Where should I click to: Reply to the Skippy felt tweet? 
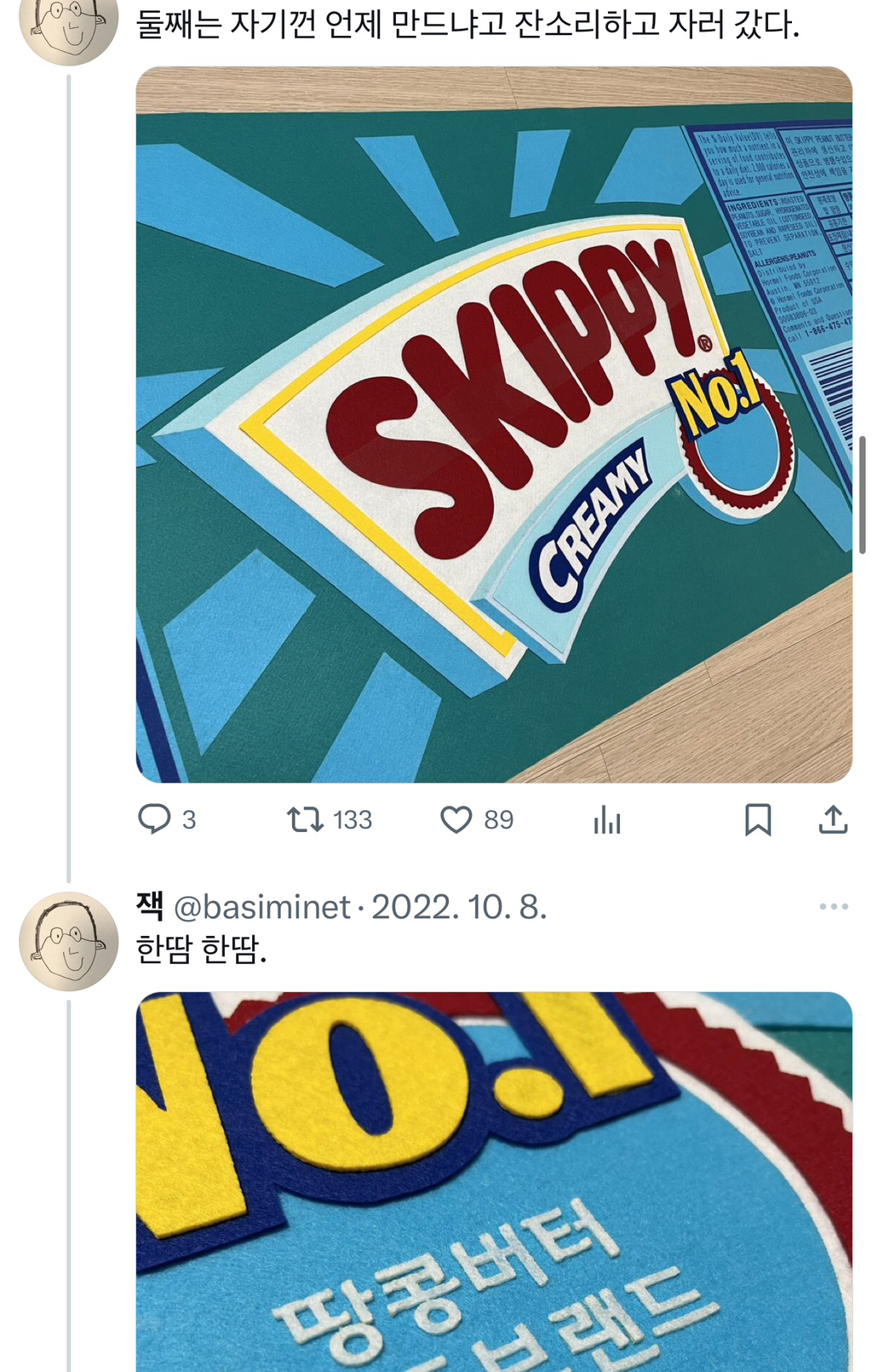tap(154, 819)
